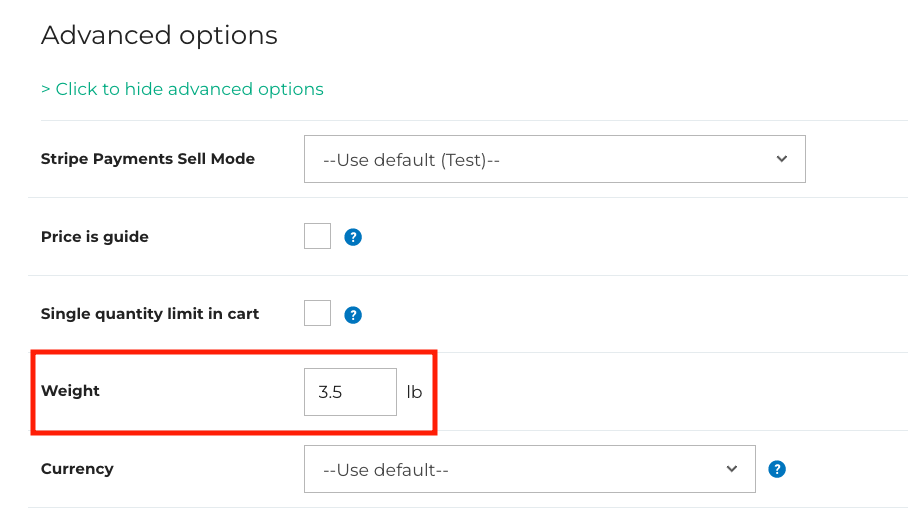Click the chevron arrow in Stripe Sell Mode box

point(782,159)
